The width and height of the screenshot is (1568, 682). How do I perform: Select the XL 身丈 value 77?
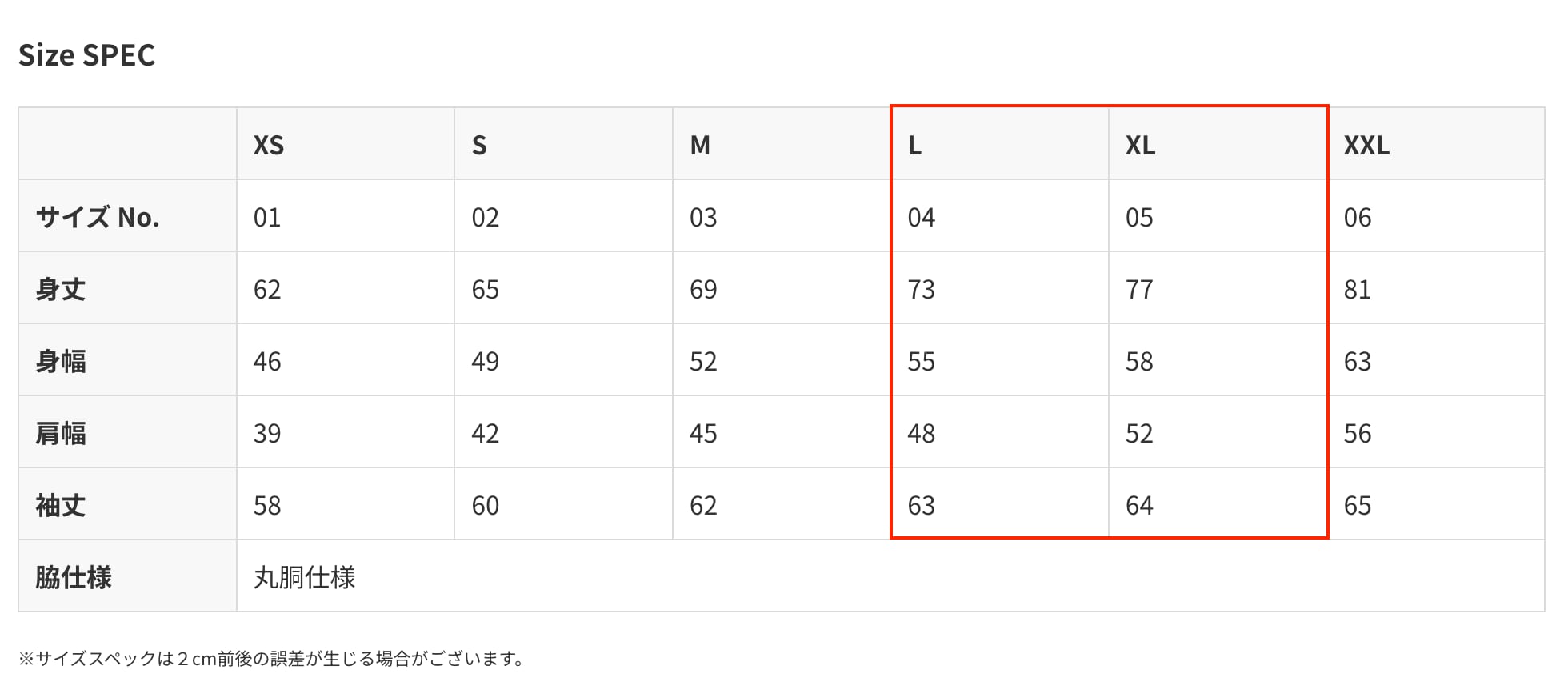coord(1139,289)
